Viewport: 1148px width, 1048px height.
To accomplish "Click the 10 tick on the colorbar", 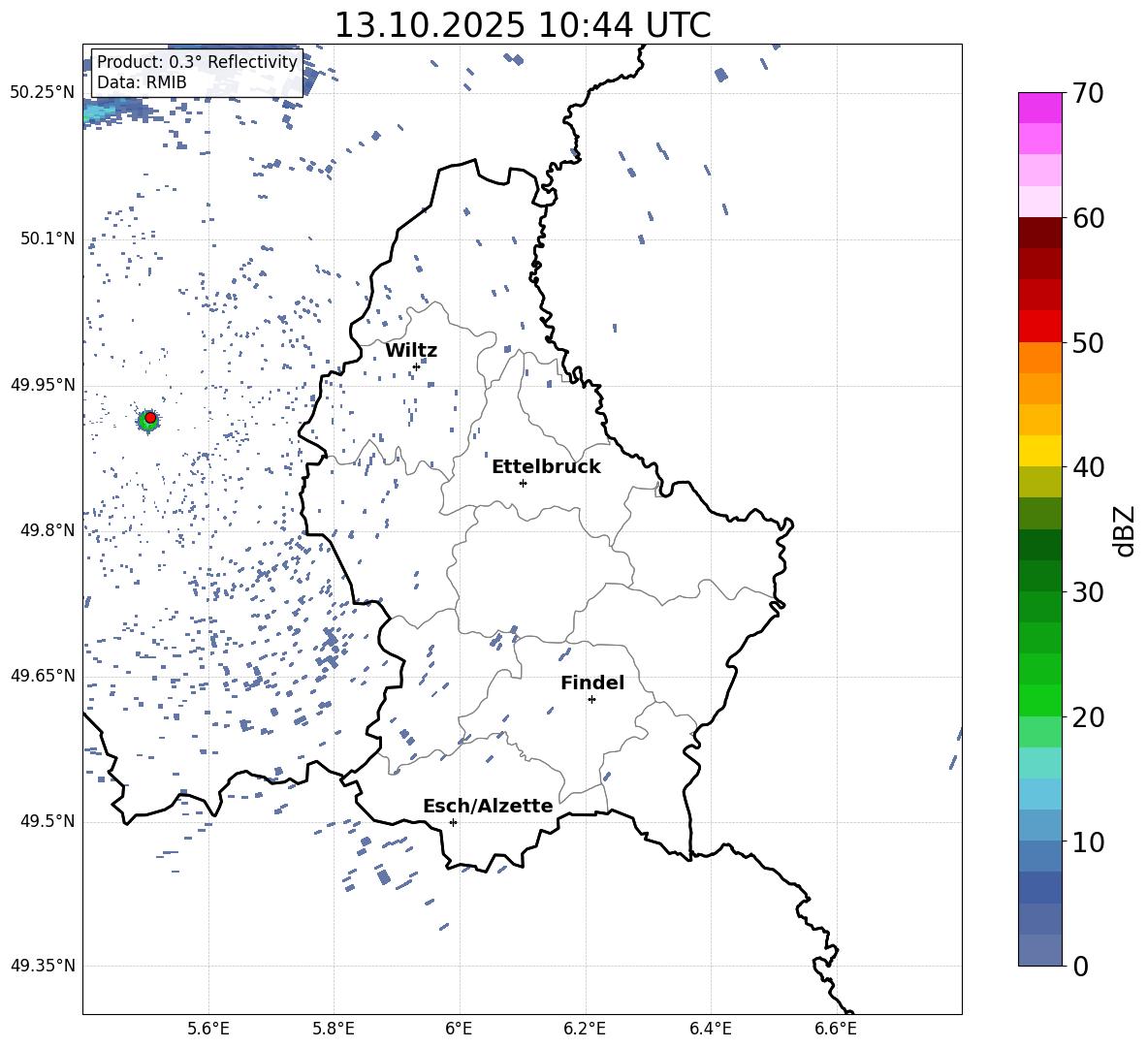I will [x=1089, y=842].
